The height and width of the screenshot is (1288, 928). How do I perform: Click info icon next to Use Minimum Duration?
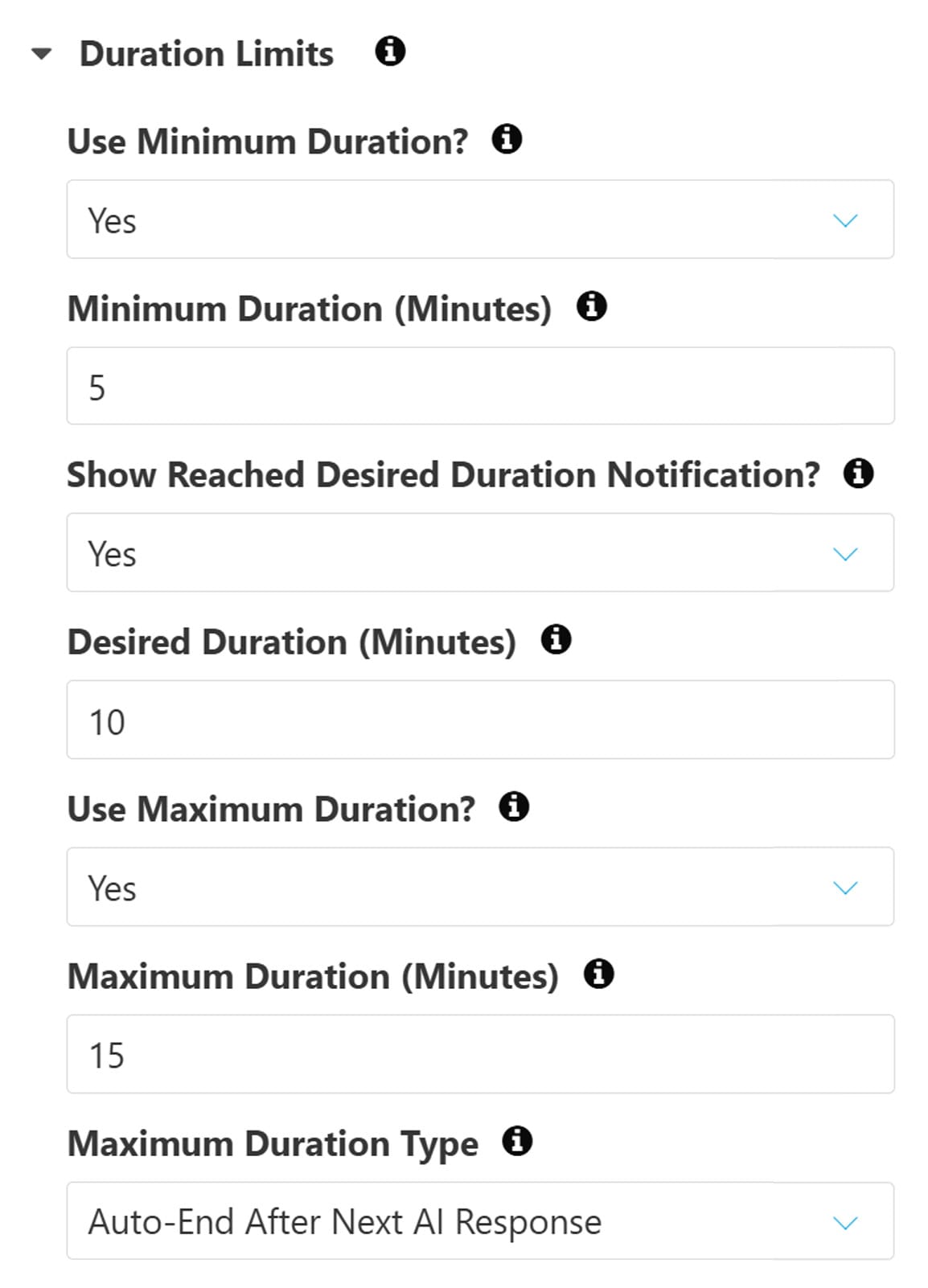tap(507, 139)
